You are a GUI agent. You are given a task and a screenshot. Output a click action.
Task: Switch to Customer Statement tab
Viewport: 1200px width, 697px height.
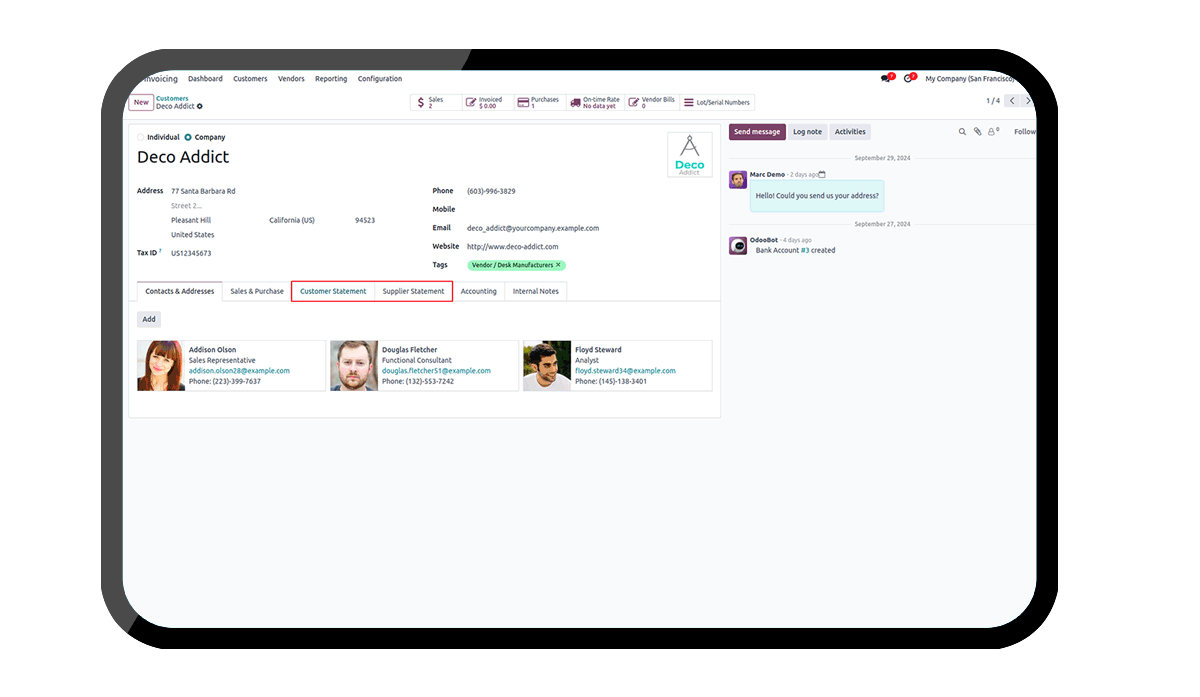click(x=333, y=291)
